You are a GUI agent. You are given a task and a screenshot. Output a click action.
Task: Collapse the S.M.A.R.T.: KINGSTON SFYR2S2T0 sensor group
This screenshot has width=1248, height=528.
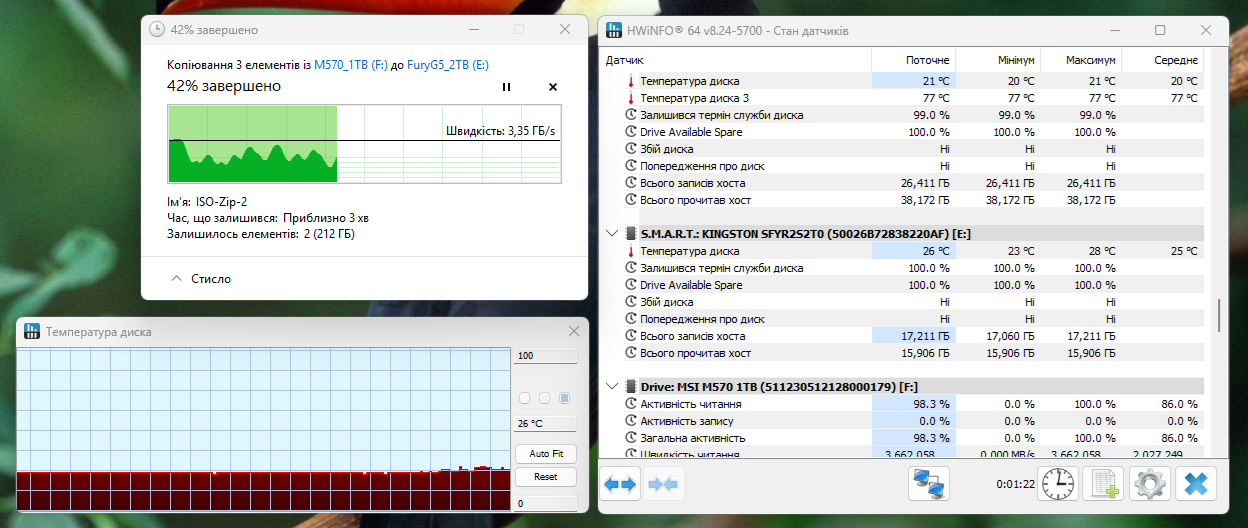tap(612, 234)
